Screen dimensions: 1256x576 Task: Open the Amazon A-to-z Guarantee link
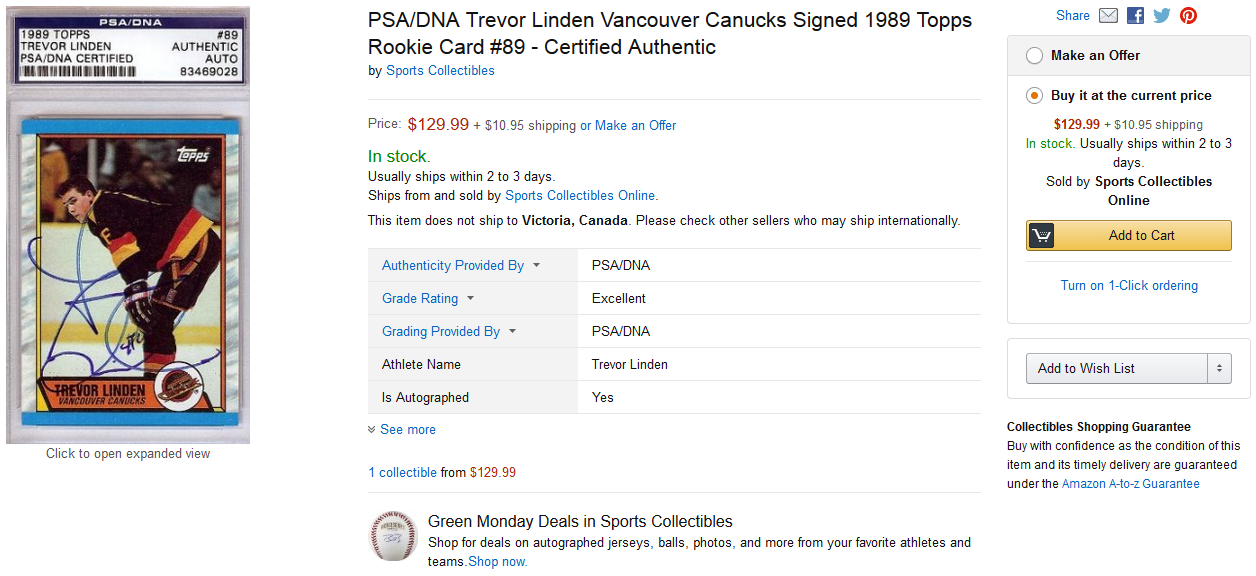(1130, 484)
